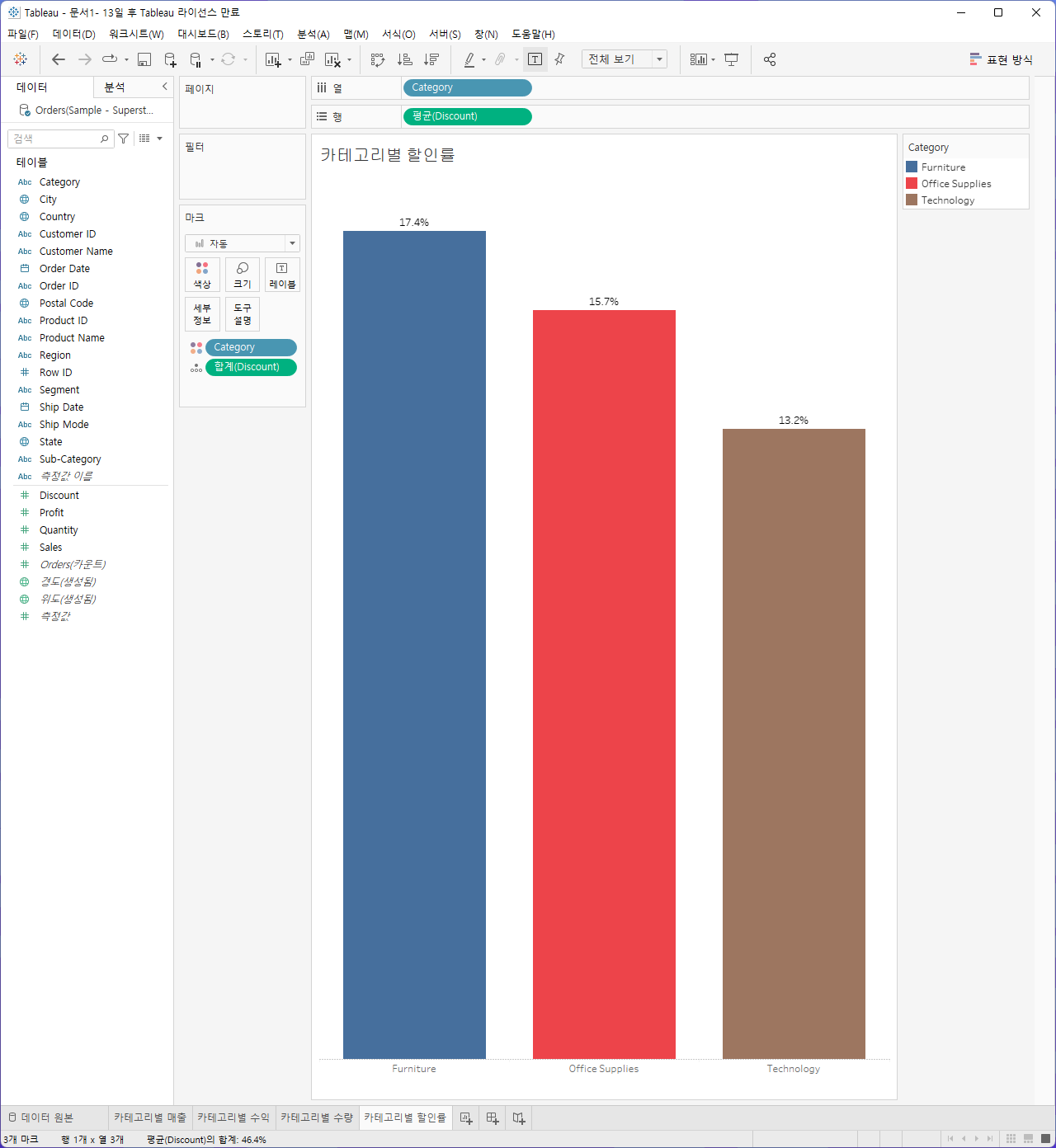Click the duplicate sheet icon
Image resolution: width=1056 pixels, height=1148 pixels.
click(x=307, y=59)
